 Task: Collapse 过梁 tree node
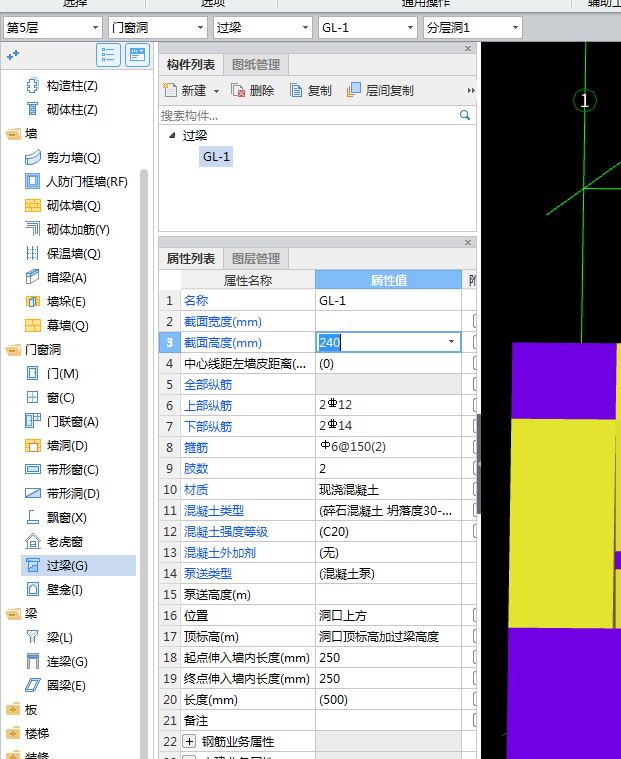[172, 136]
